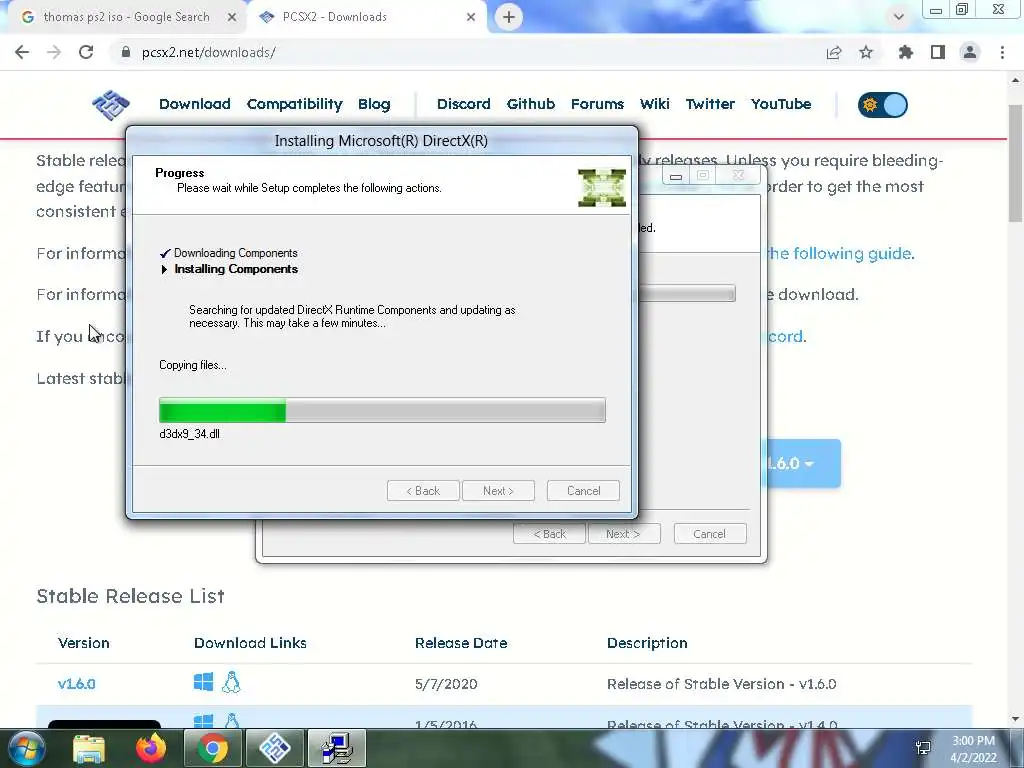Viewport: 1024px width, 768px height.
Task: Bookmark this page with star icon
Action: tap(866, 52)
